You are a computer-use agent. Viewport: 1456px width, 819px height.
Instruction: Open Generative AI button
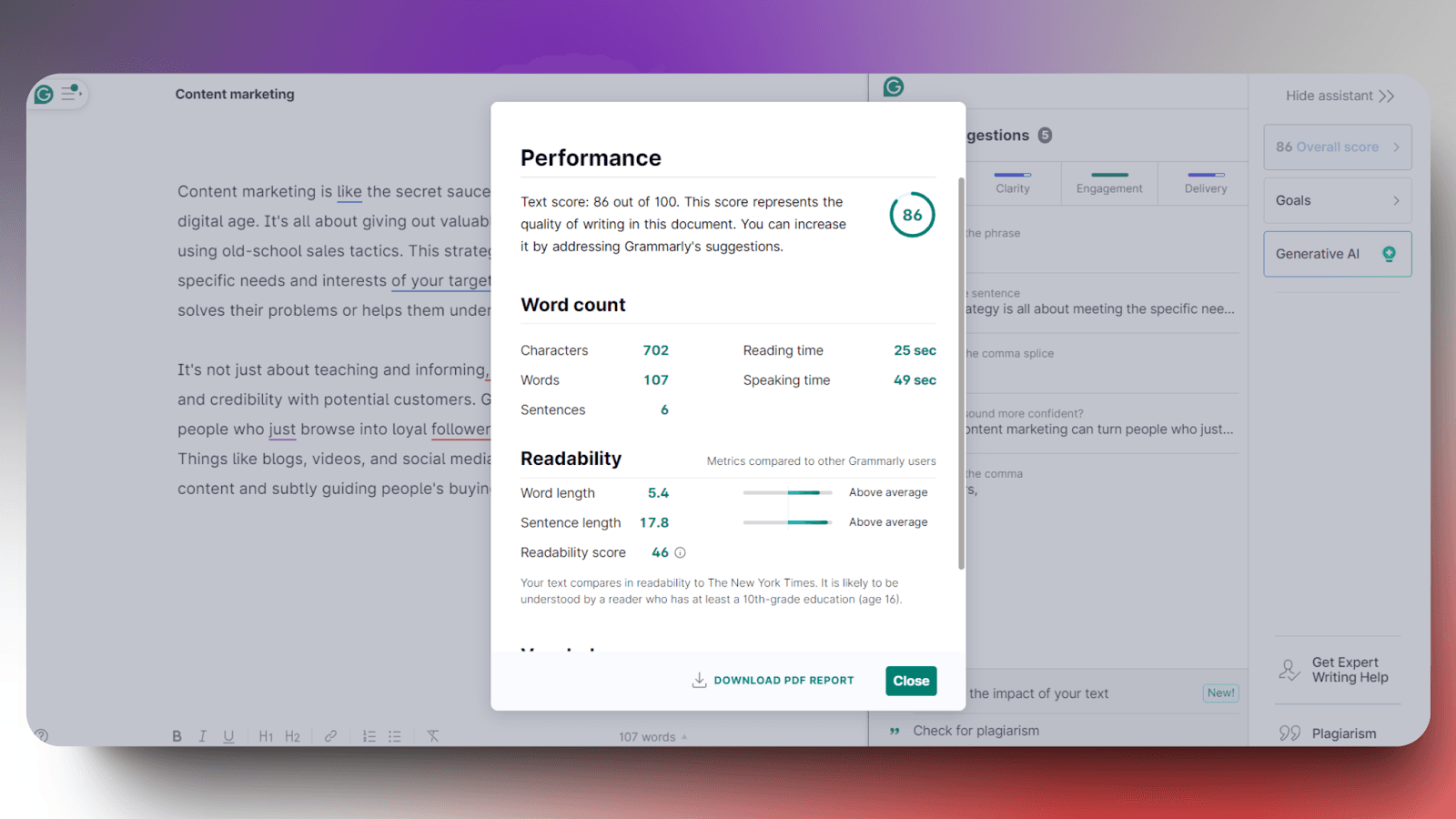pos(1337,254)
